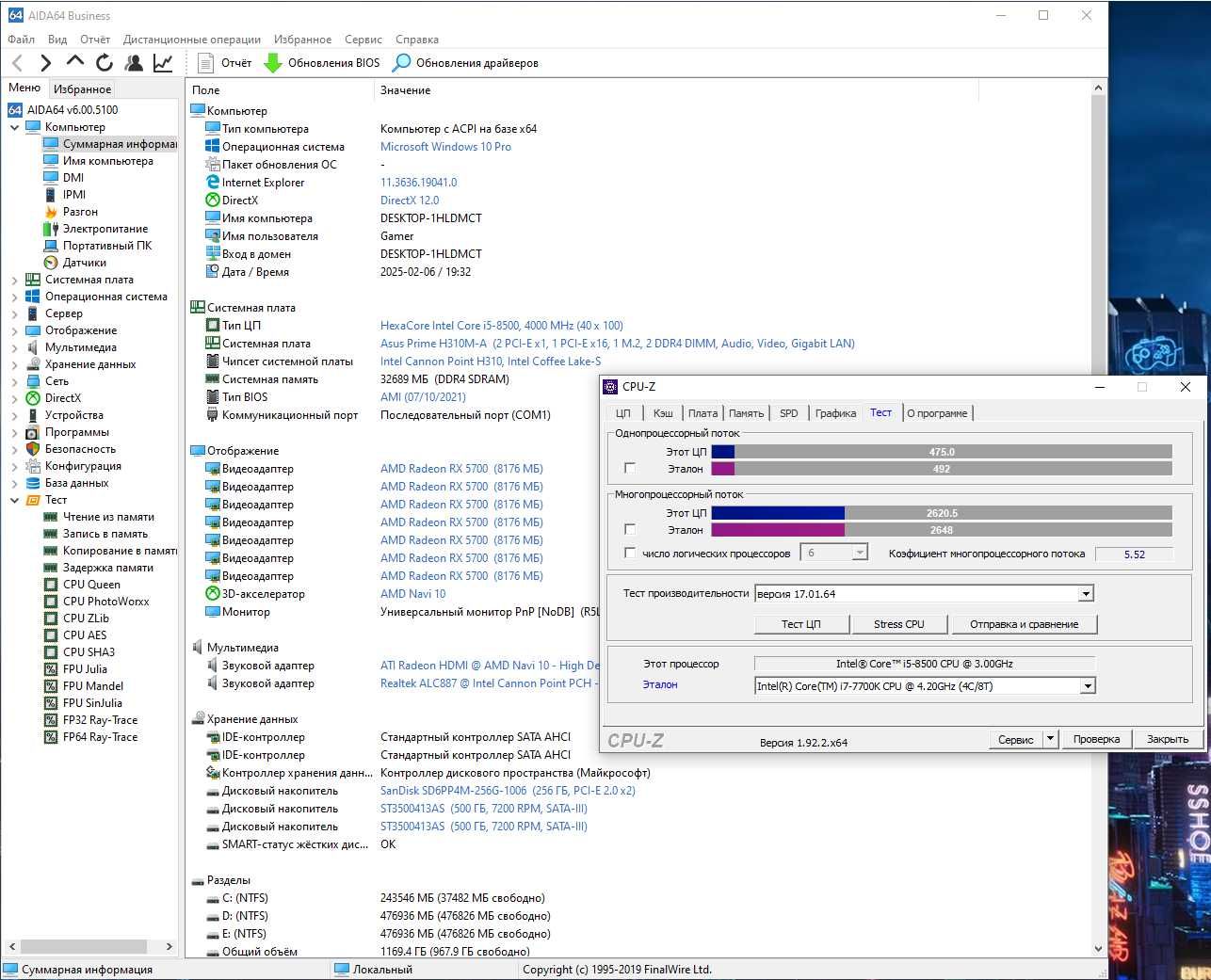Image resolution: width=1211 pixels, height=980 pixels.
Task: Switch to the Избранное tab
Action: [x=83, y=88]
